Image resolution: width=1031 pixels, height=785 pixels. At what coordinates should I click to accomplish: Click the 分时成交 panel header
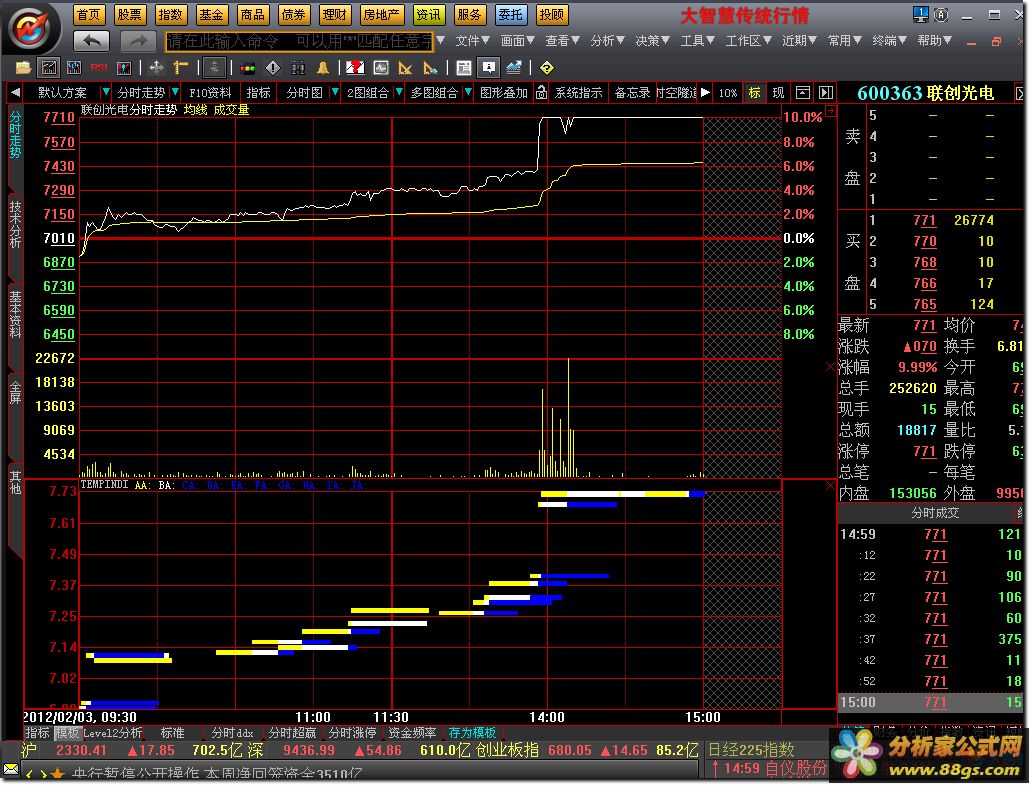coord(934,513)
